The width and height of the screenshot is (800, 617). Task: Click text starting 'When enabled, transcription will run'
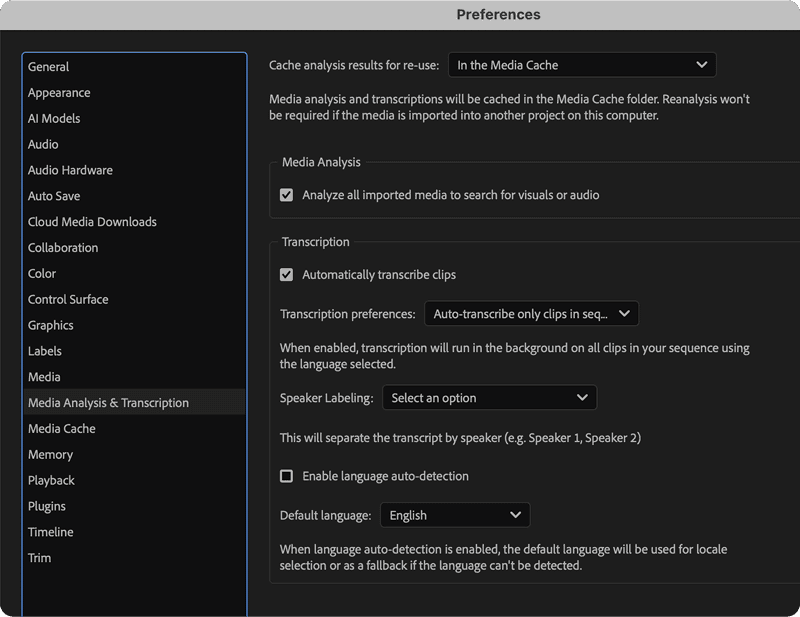pyautogui.click(x=515, y=356)
